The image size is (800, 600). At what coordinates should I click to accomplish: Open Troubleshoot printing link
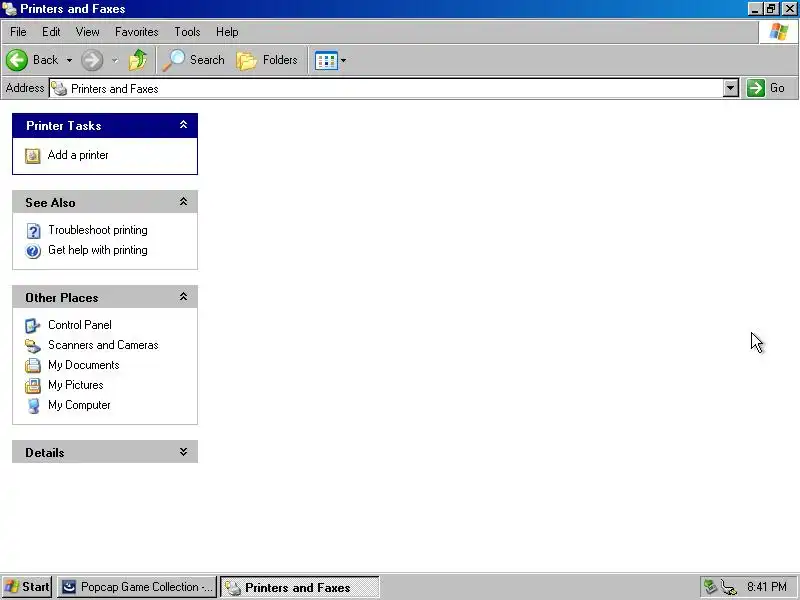[98, 230]
